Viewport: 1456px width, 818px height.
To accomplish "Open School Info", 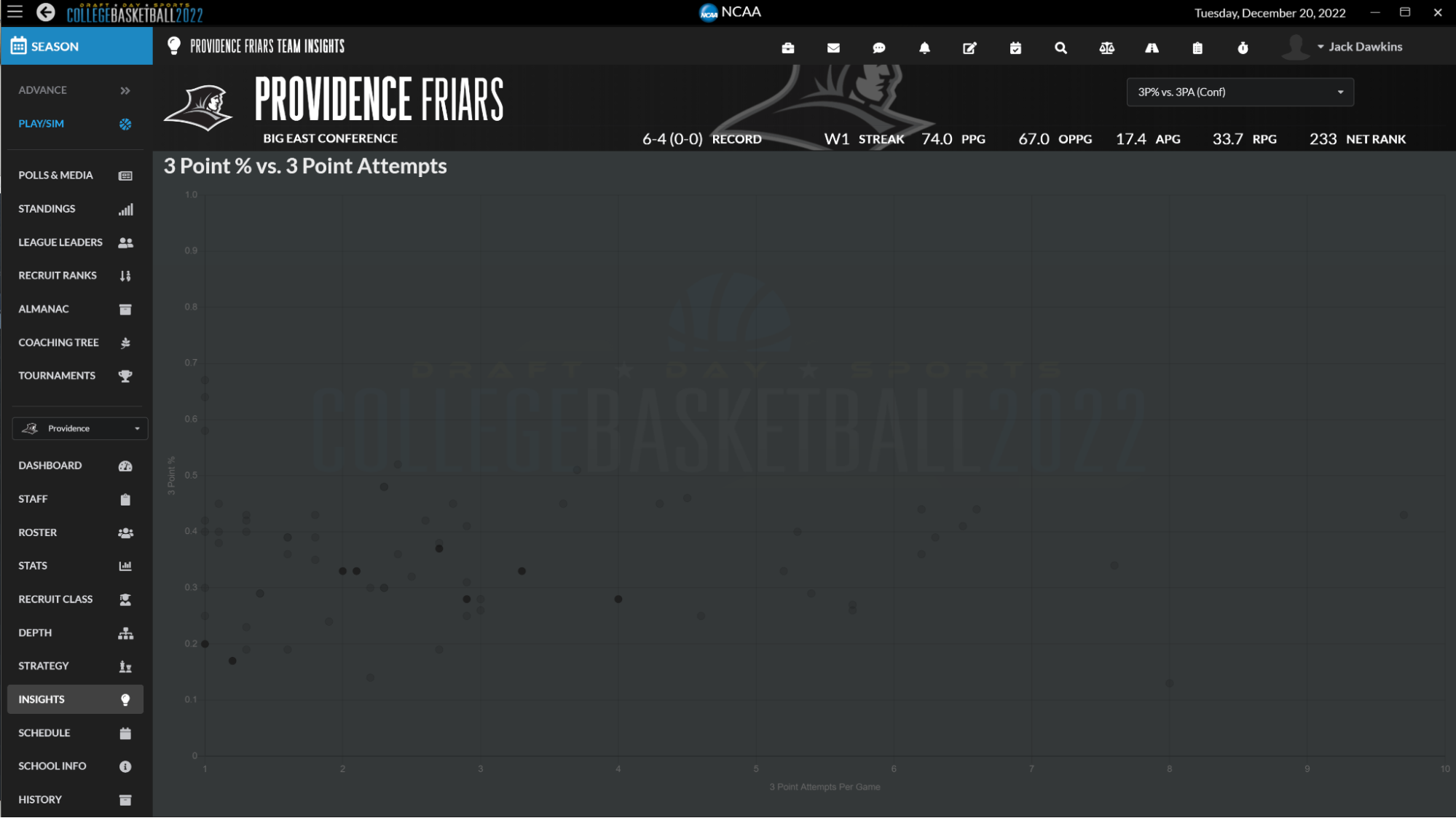I will coord(75,766).
